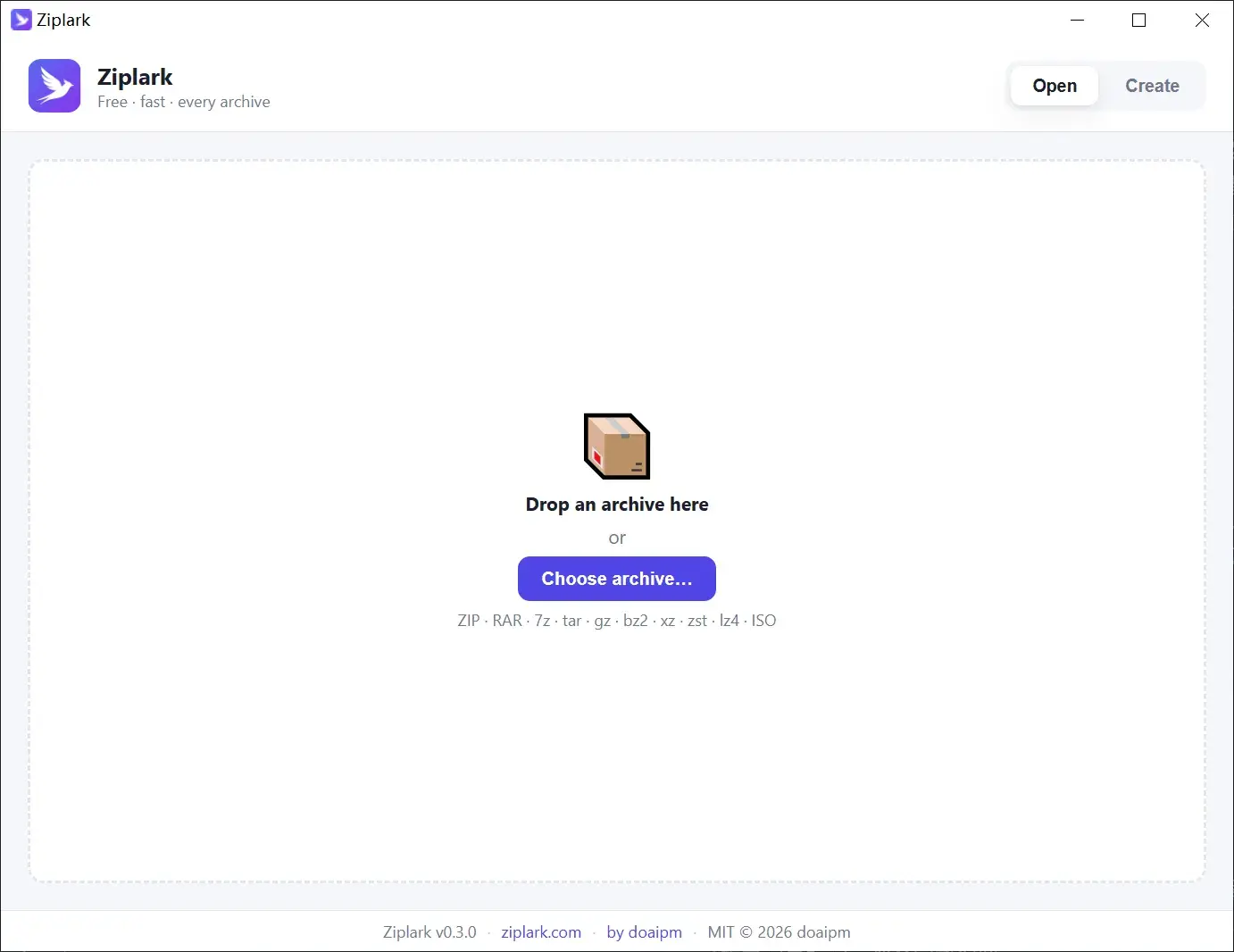Screen dimensions: 1234x952
Task: Open the ziplark.com link
Action: tap(541, 932)
